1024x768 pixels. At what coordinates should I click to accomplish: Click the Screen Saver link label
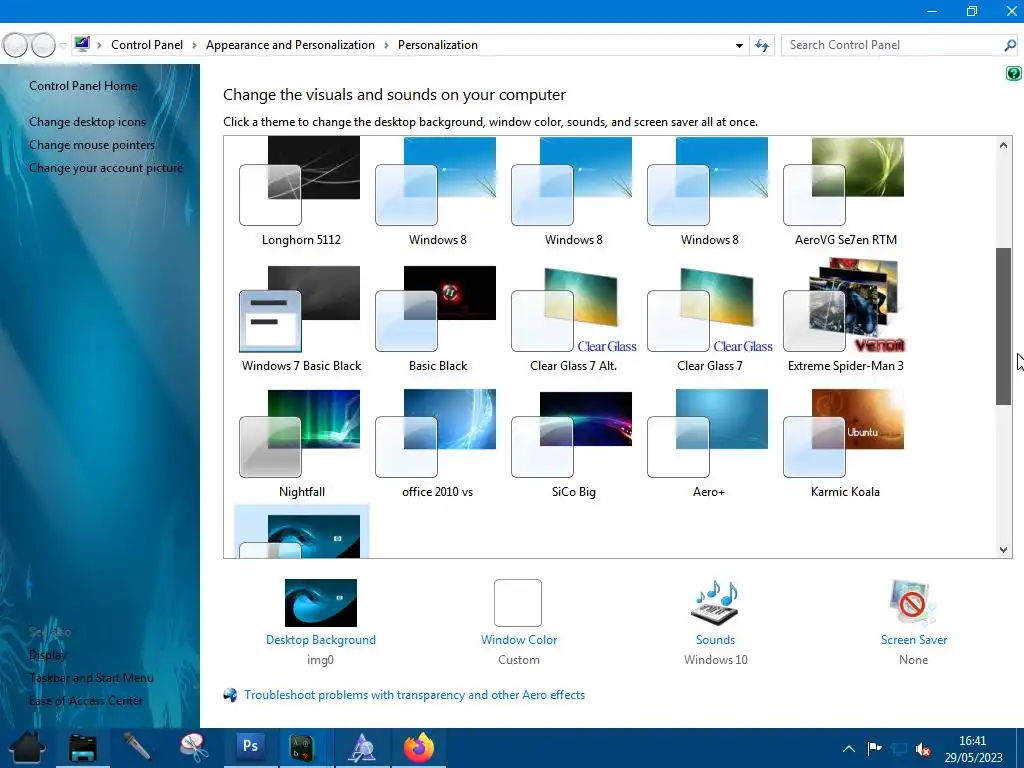(914, 640)
